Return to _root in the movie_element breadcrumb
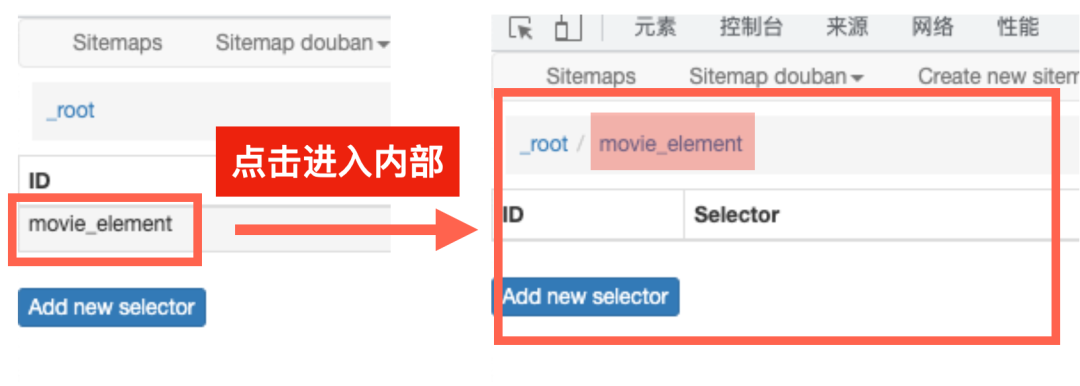1080x386 pixels. click(x=544, y=144)
